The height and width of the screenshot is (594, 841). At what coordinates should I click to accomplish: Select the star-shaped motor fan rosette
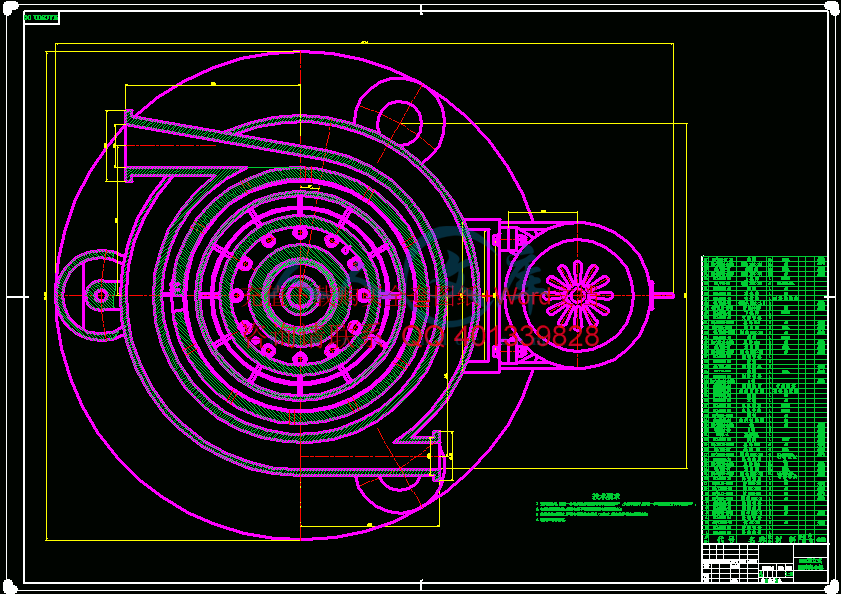coord(578,295)
